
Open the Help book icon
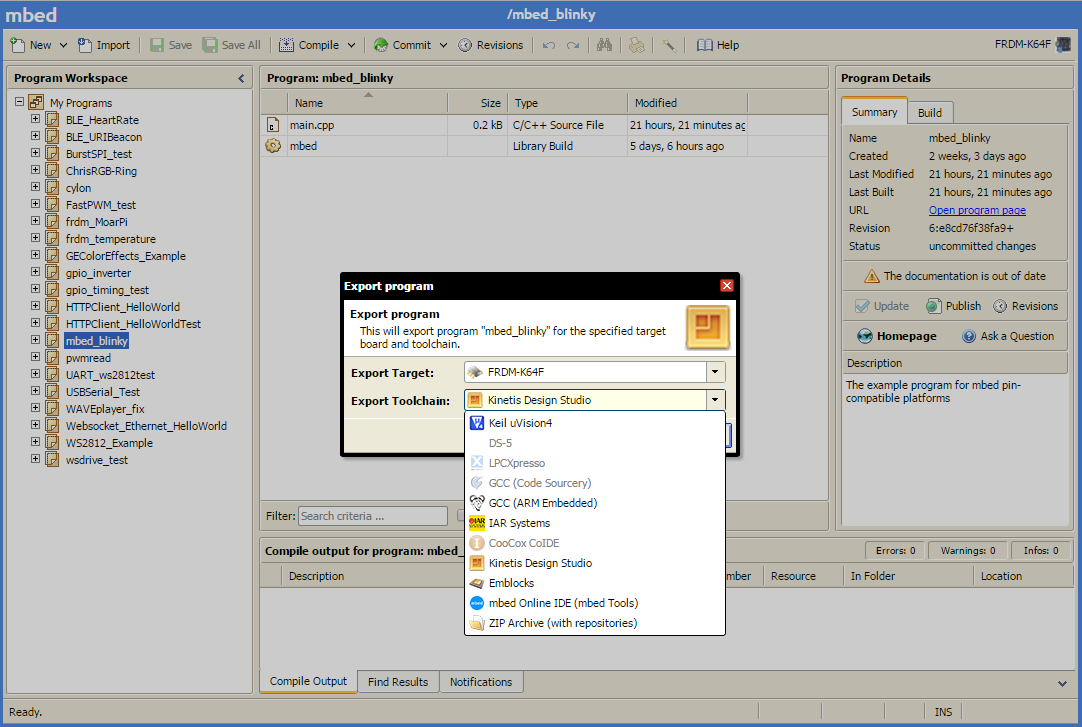click(705, 45)
